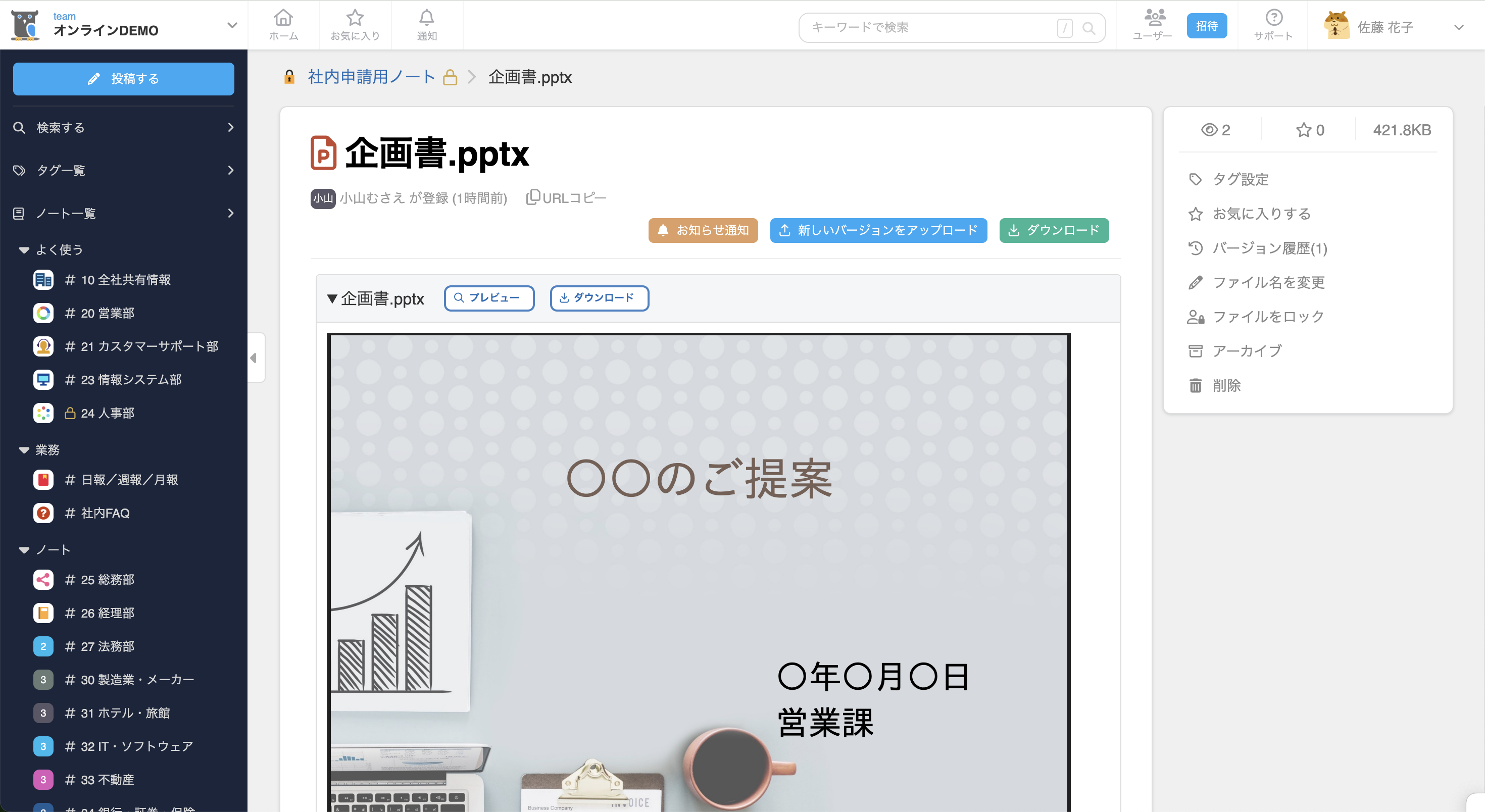
Task: Open the # 27 法務部 badge icon
Action: pos(43,646)
